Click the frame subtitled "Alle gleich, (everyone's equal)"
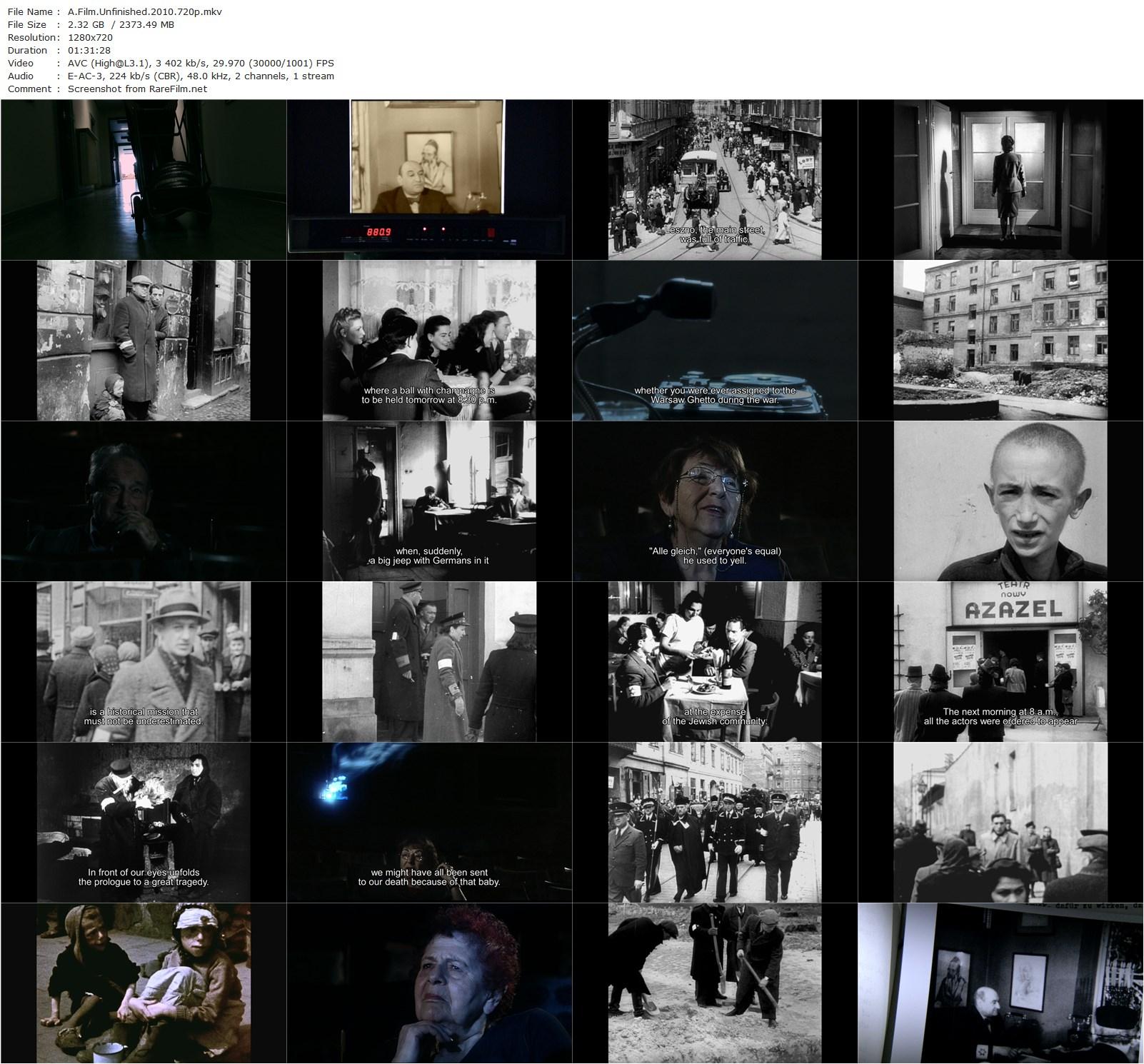The width and height of the screenshot is (1144, 1064). [714, 501]
